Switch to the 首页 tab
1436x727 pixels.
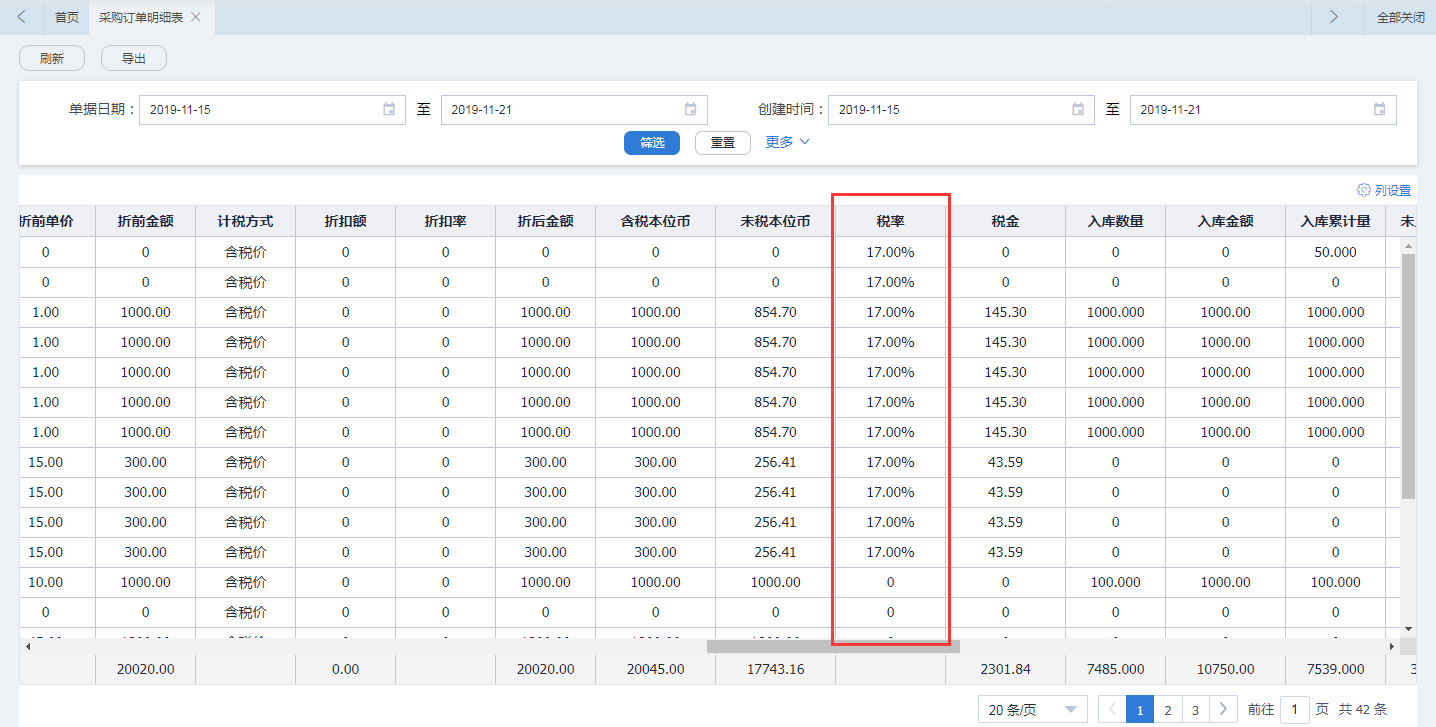click(x=67, y=17)
